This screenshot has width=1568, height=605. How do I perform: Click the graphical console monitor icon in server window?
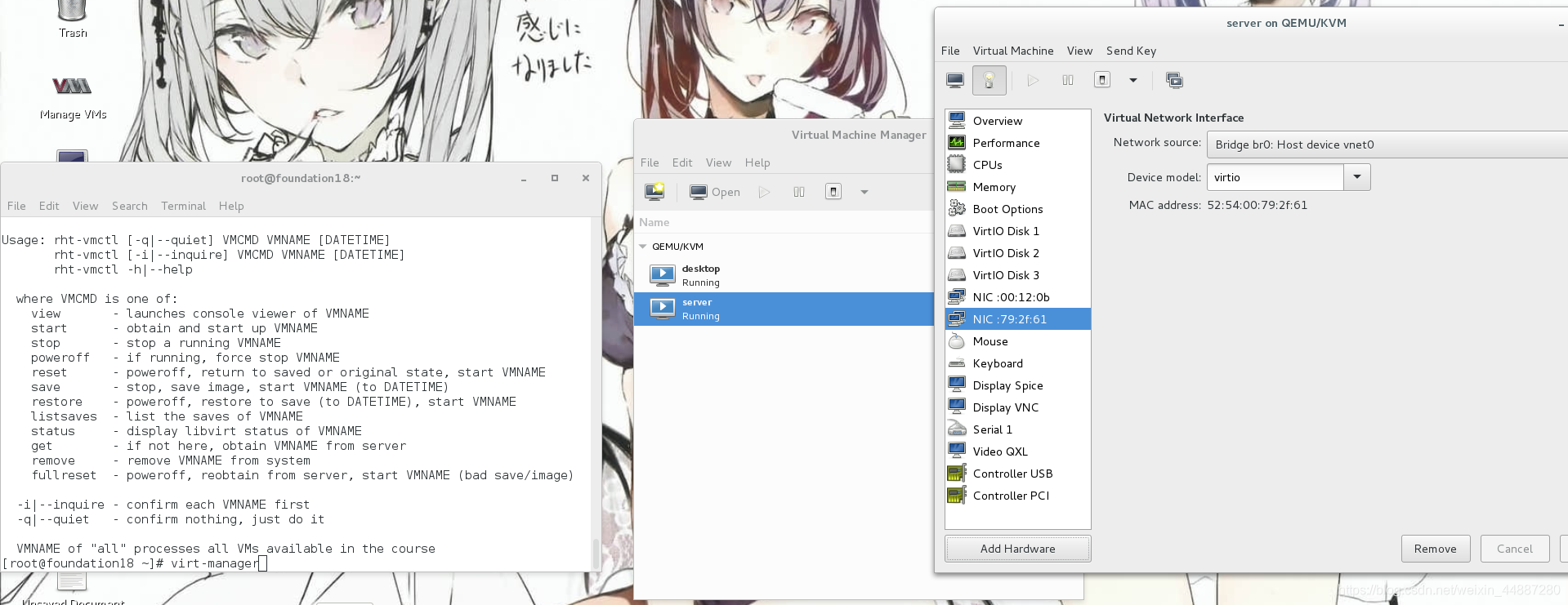pos(955,80)
